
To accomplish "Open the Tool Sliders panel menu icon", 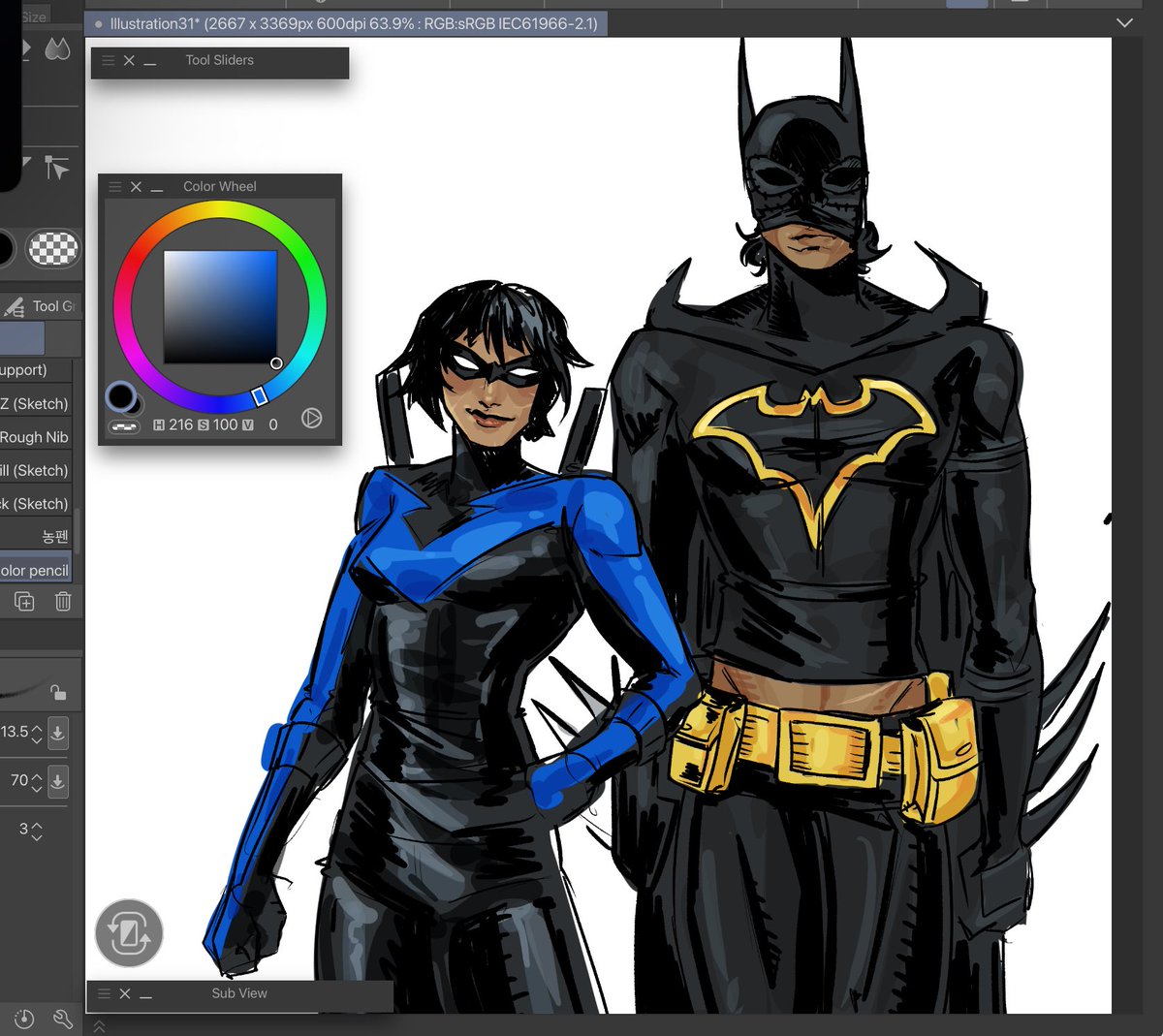I will [x=108, y=61].
